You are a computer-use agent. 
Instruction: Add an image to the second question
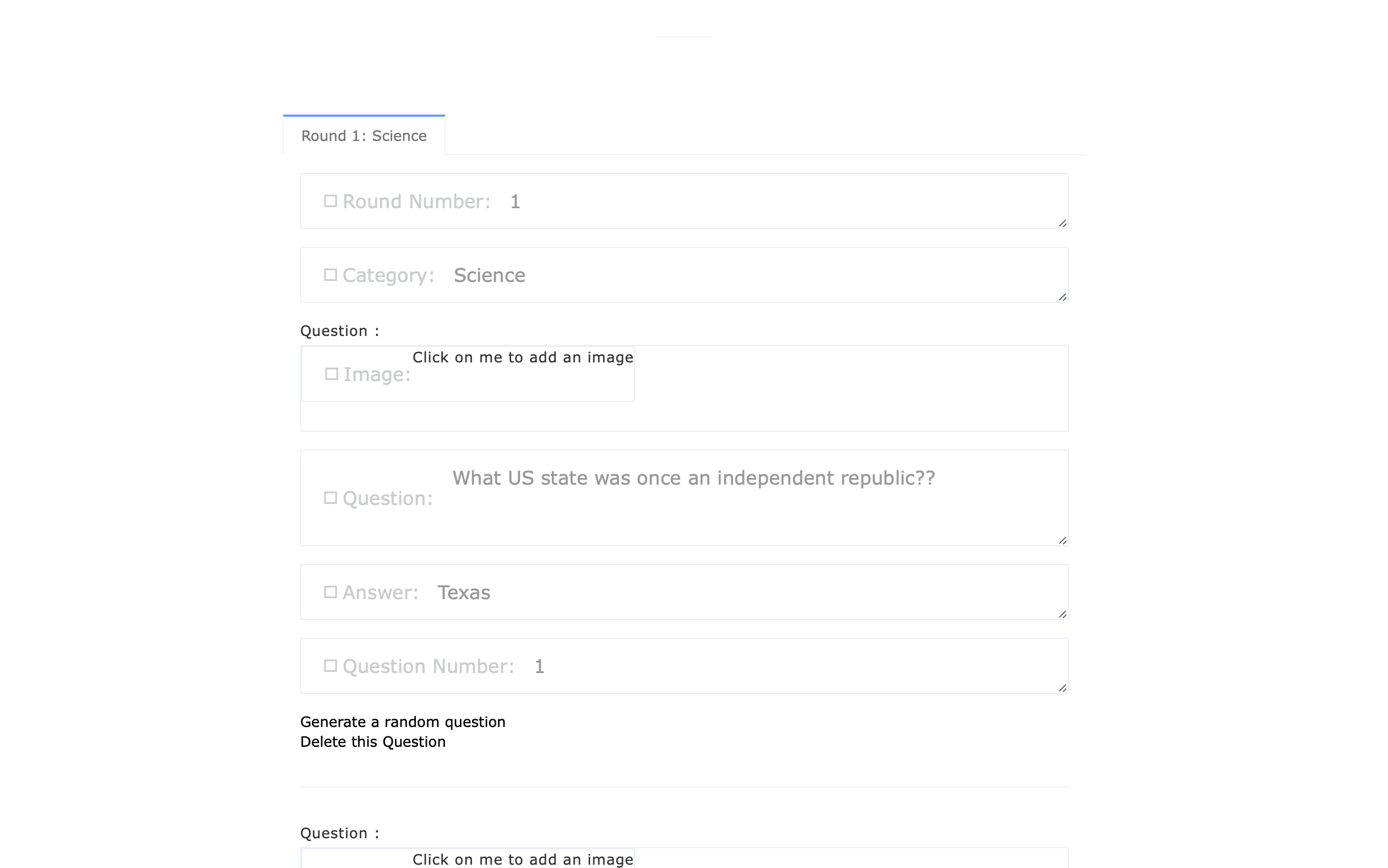point(522,859)
